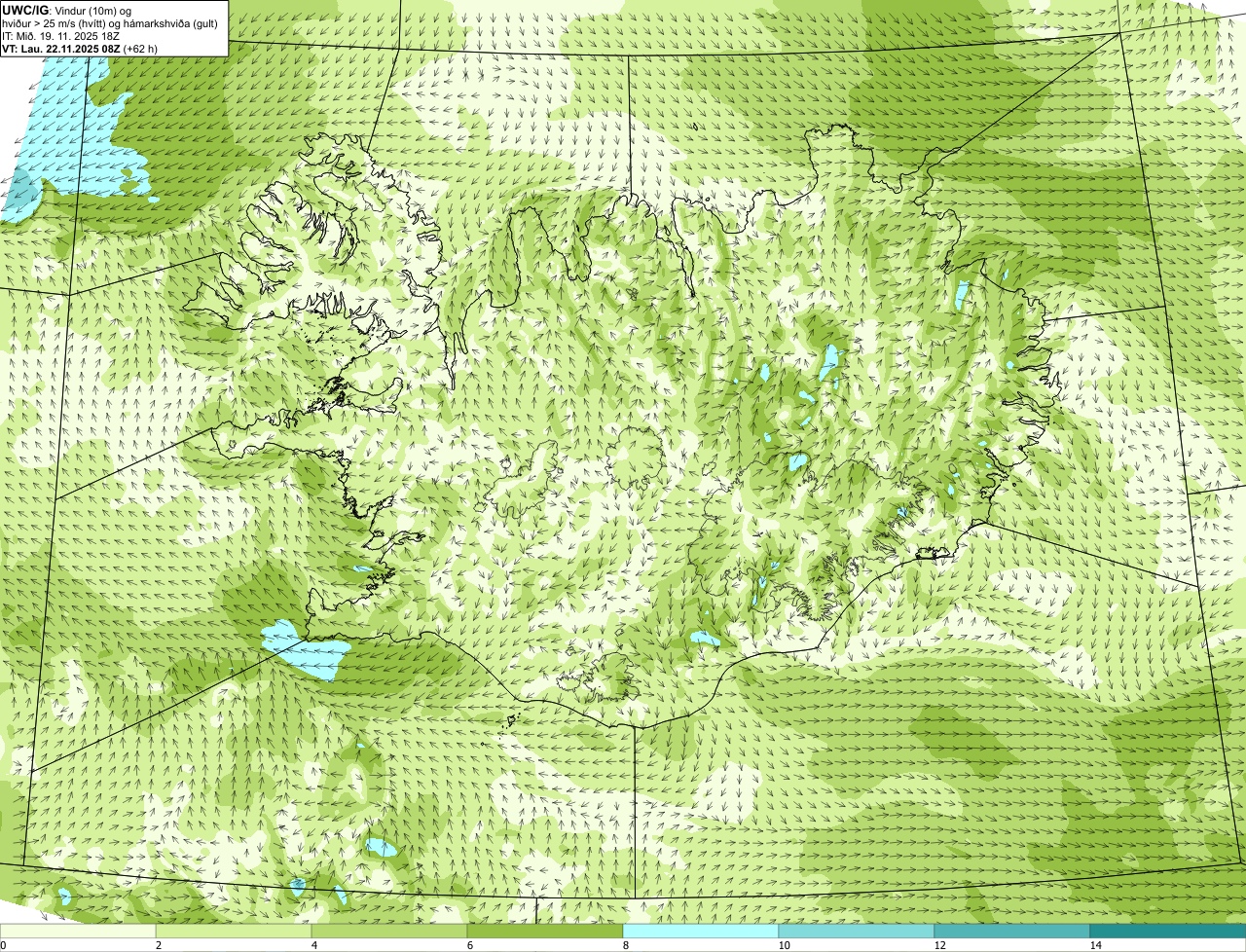Click the legend scale label "12"

tap(939, 945)
